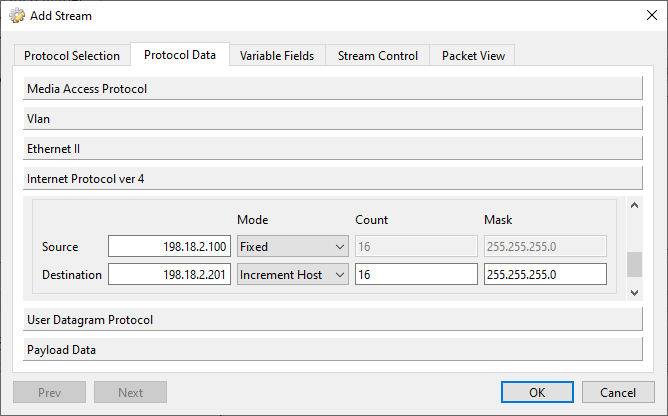Click the Count column header
The height and width of the screenshot is (416, 668).
coord(371,220)
